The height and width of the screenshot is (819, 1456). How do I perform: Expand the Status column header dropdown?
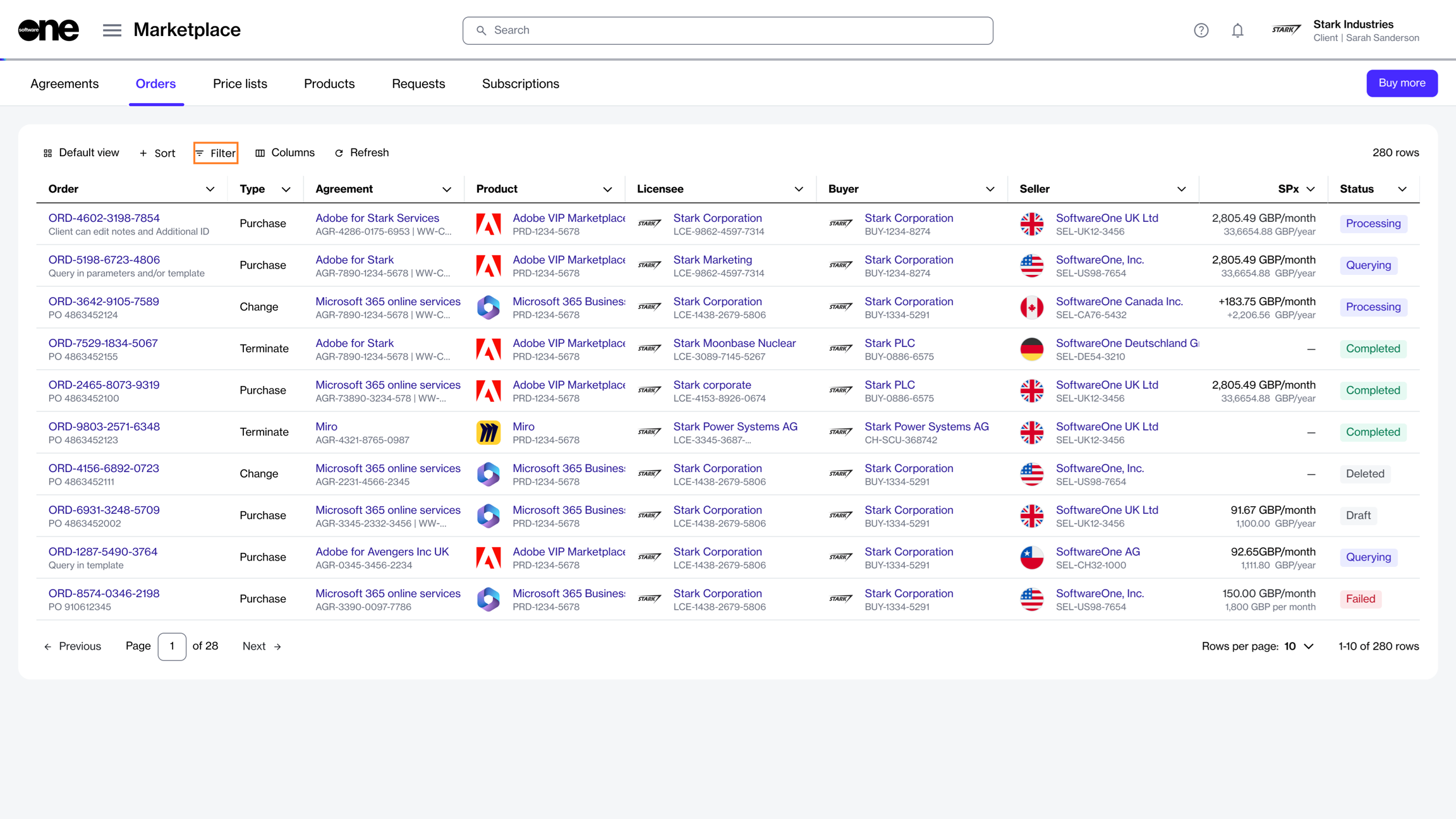[x=1402, y=190]
